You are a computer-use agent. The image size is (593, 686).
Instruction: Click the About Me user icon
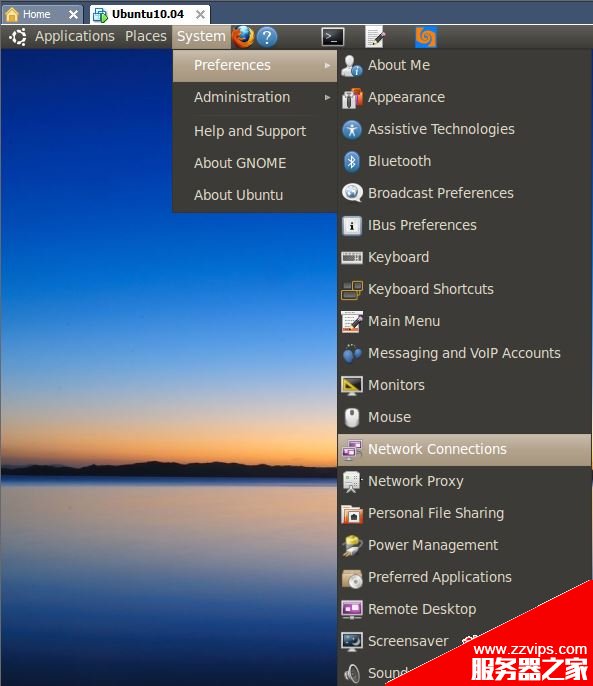352,66
